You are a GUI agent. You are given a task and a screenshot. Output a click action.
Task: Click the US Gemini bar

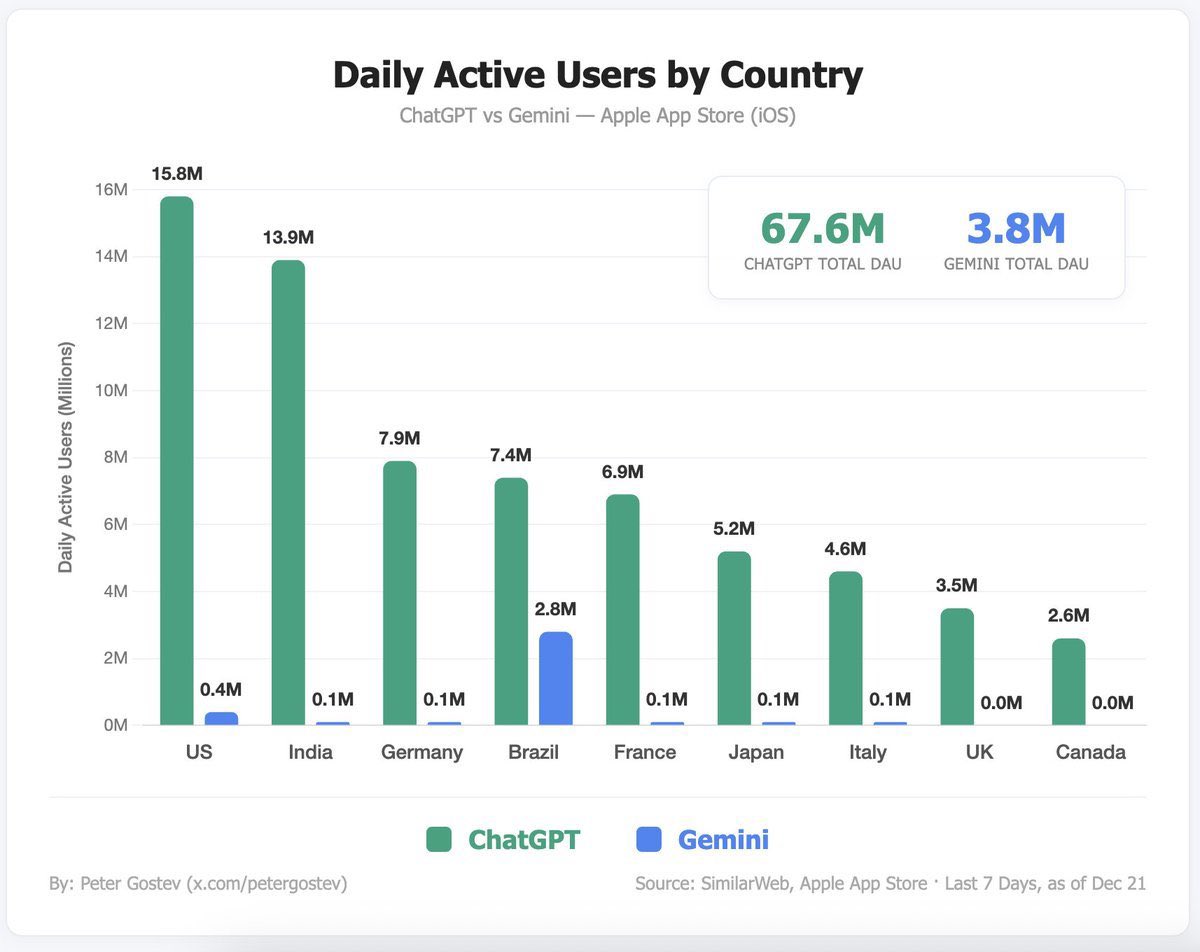click(222, 718)
